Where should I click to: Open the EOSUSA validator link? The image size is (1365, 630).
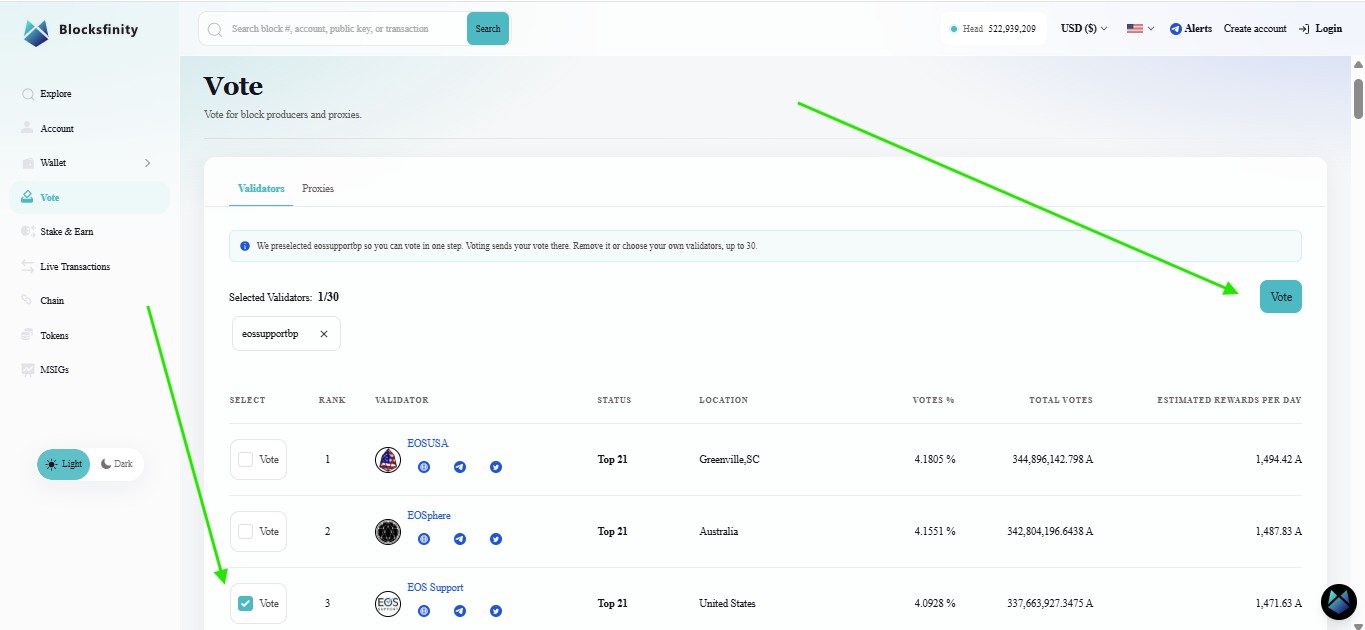pos(428,444)
